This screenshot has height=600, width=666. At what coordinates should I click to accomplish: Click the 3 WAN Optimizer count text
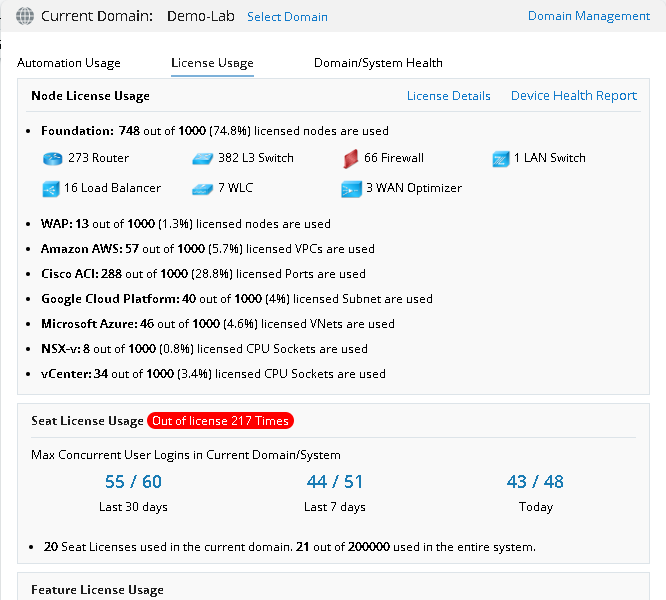[414, 188]
